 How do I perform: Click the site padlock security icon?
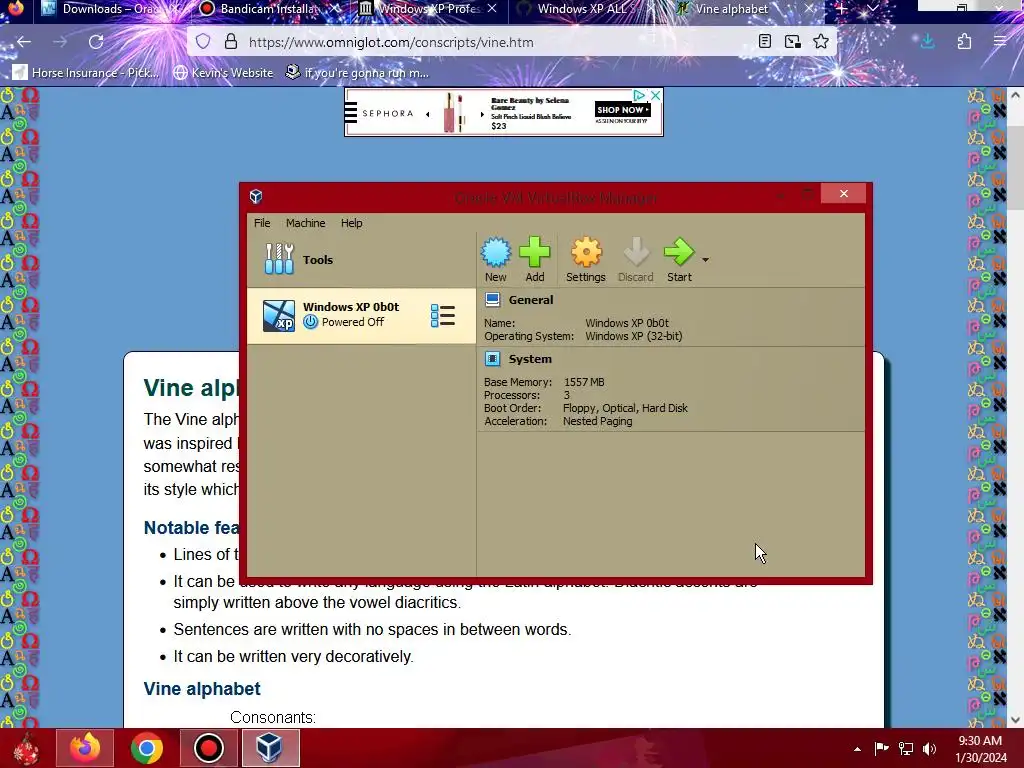(x=231, y=42)
